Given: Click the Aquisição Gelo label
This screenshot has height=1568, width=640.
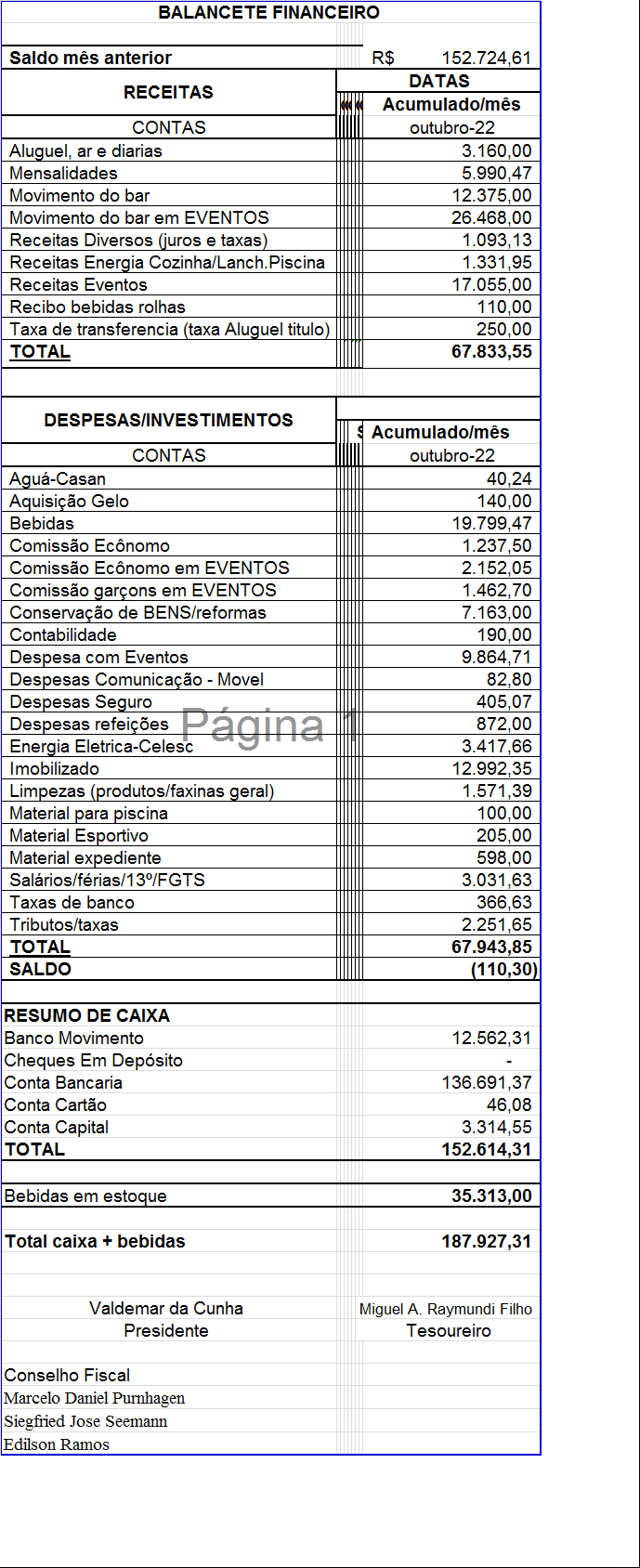Looking at the screenshot, I should coord(69,501).
